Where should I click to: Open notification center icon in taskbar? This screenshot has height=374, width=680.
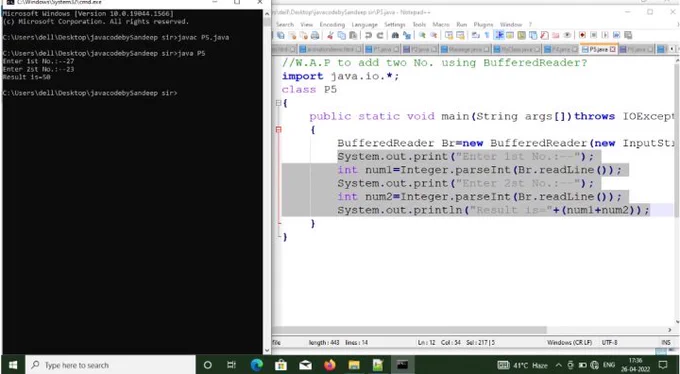(663, 365)
